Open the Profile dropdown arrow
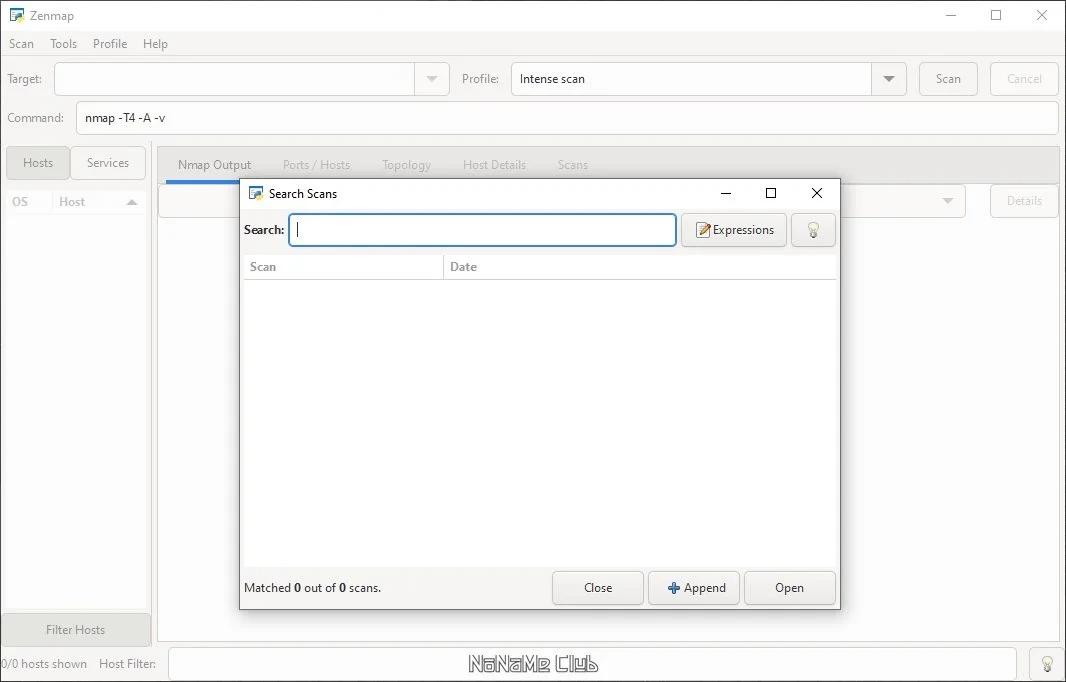The width and height of the screenshot is (1066, 682). (889, 79)
